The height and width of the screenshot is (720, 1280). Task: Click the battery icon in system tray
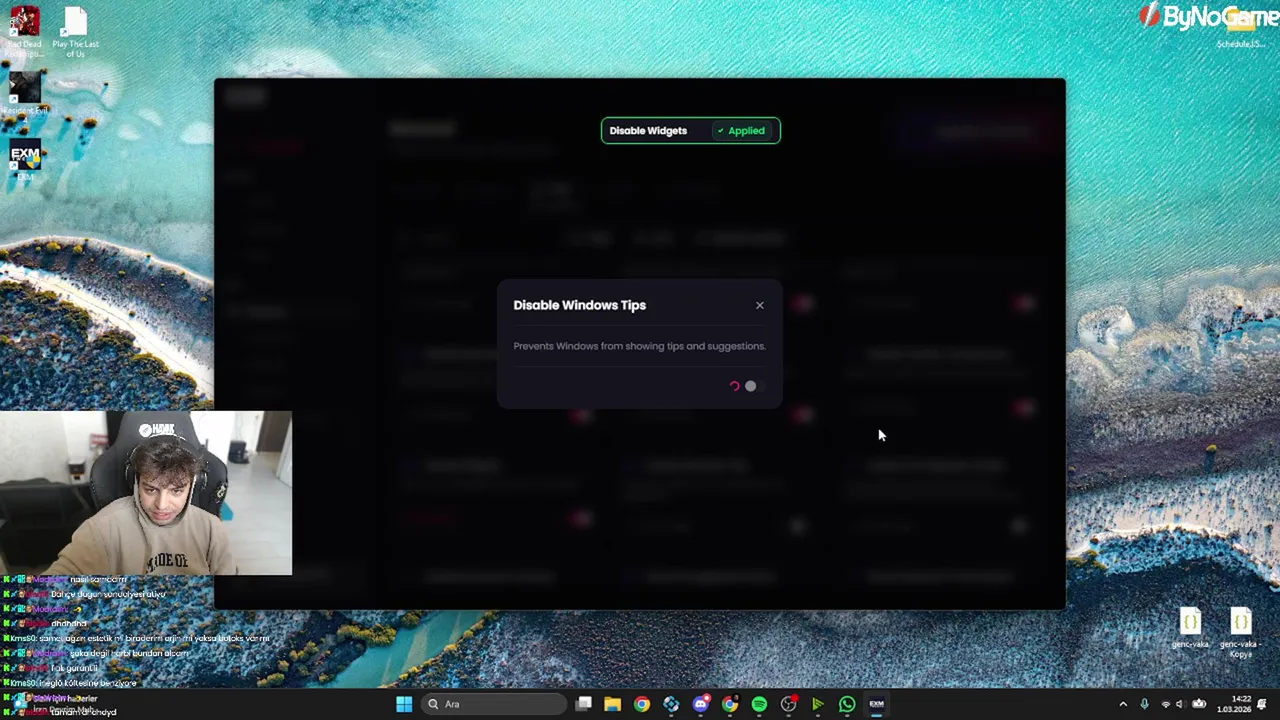point(1199,704)
